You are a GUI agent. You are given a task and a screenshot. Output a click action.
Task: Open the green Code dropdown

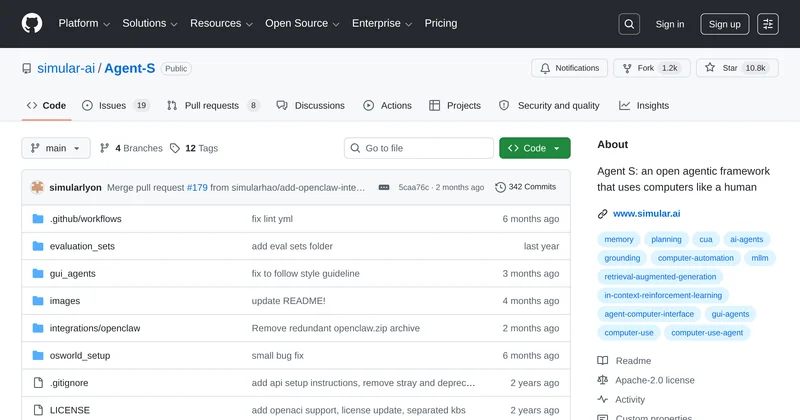tap(534, 148)
